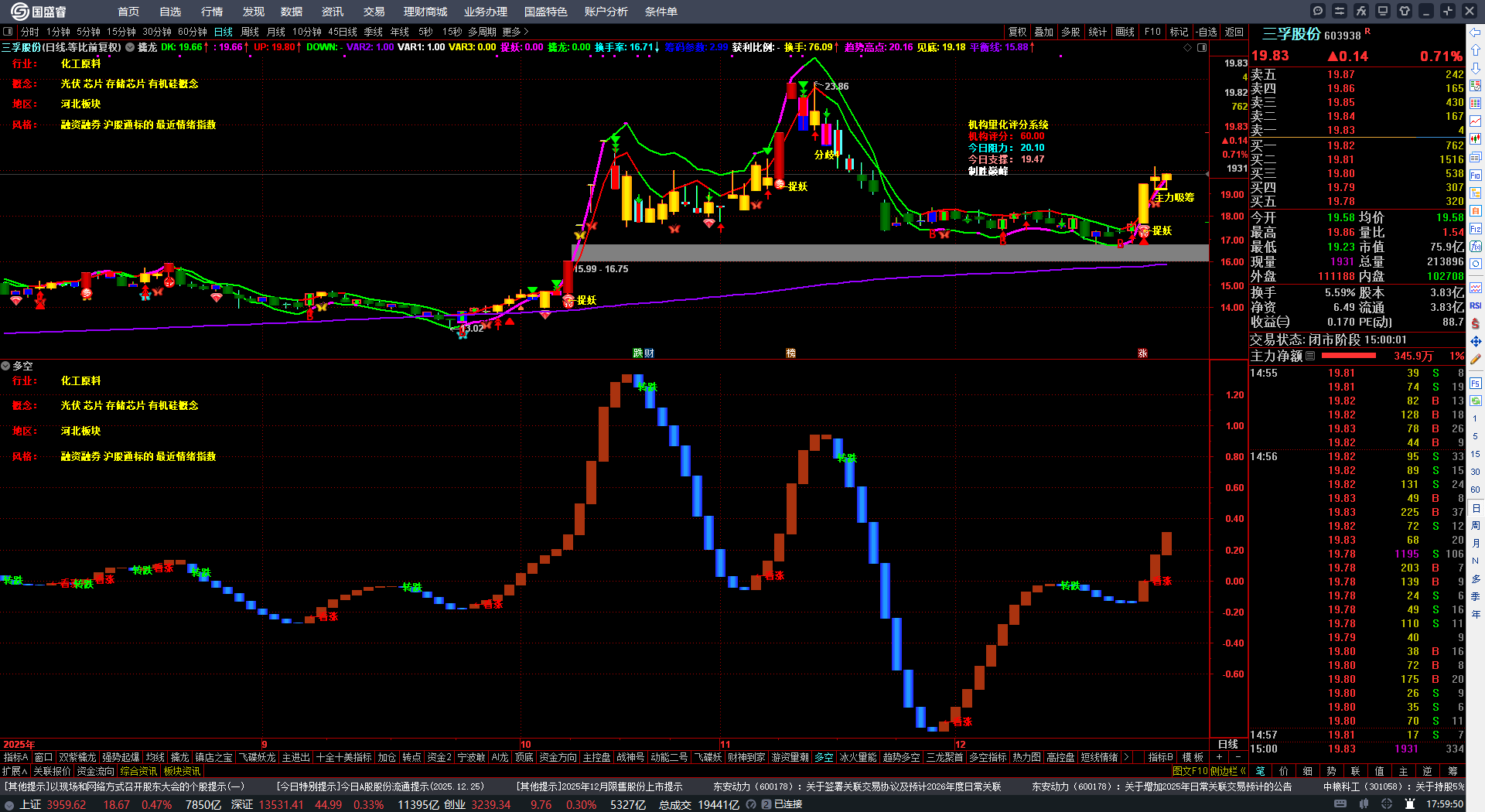Switch chart to 周线 weekly period
This screenshot has width=1485, height=812.
(x=250, y=32)
